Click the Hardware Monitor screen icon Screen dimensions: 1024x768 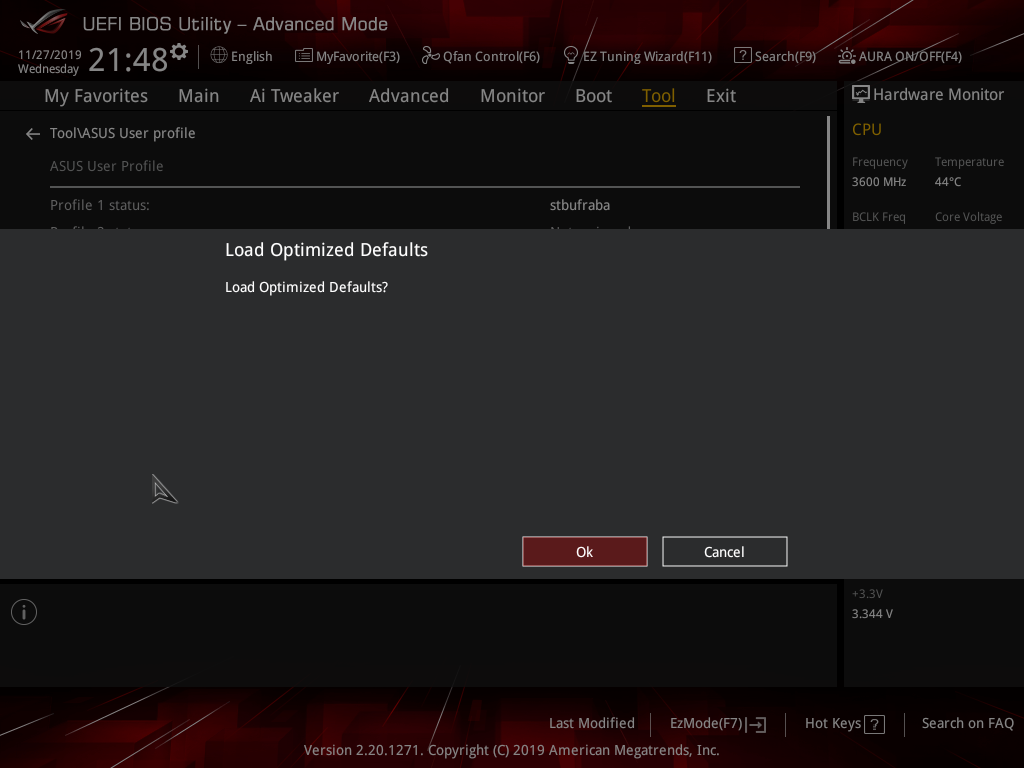coord(861,94)
